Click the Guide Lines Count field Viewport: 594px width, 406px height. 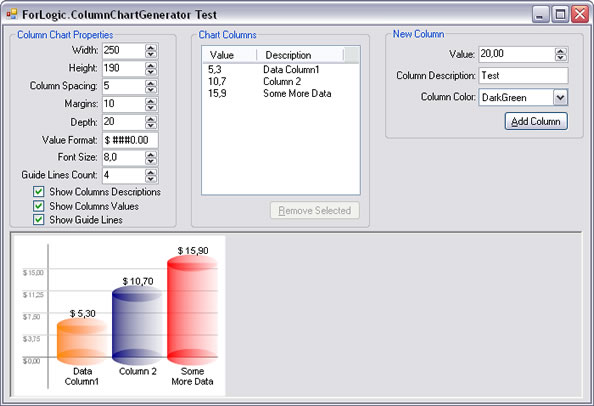click(x=124, y=175)
